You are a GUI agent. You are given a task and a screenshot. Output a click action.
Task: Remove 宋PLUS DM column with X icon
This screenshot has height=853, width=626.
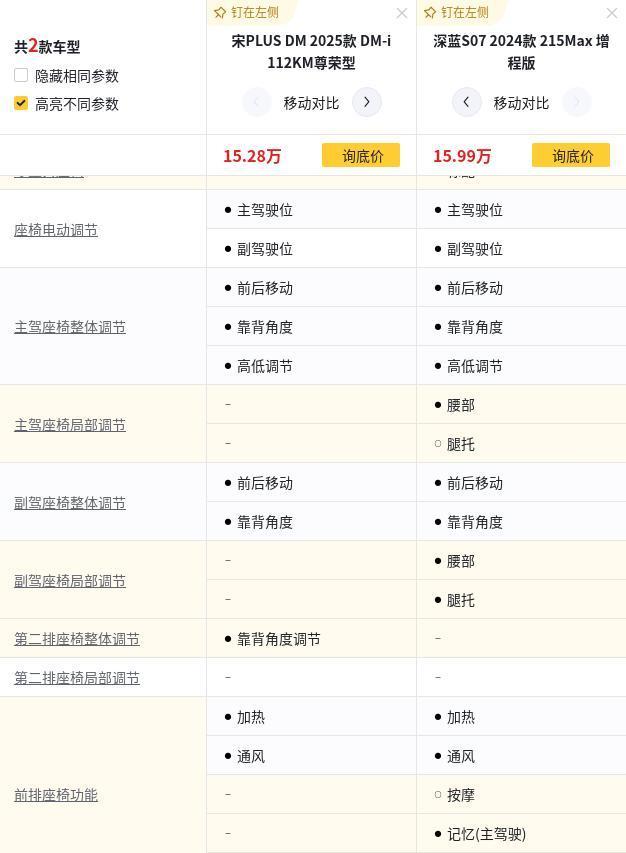402,13
